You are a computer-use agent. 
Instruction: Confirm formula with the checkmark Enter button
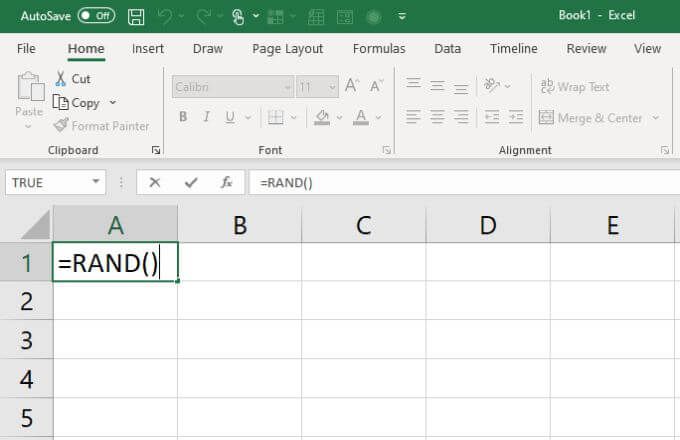point(191,183)
